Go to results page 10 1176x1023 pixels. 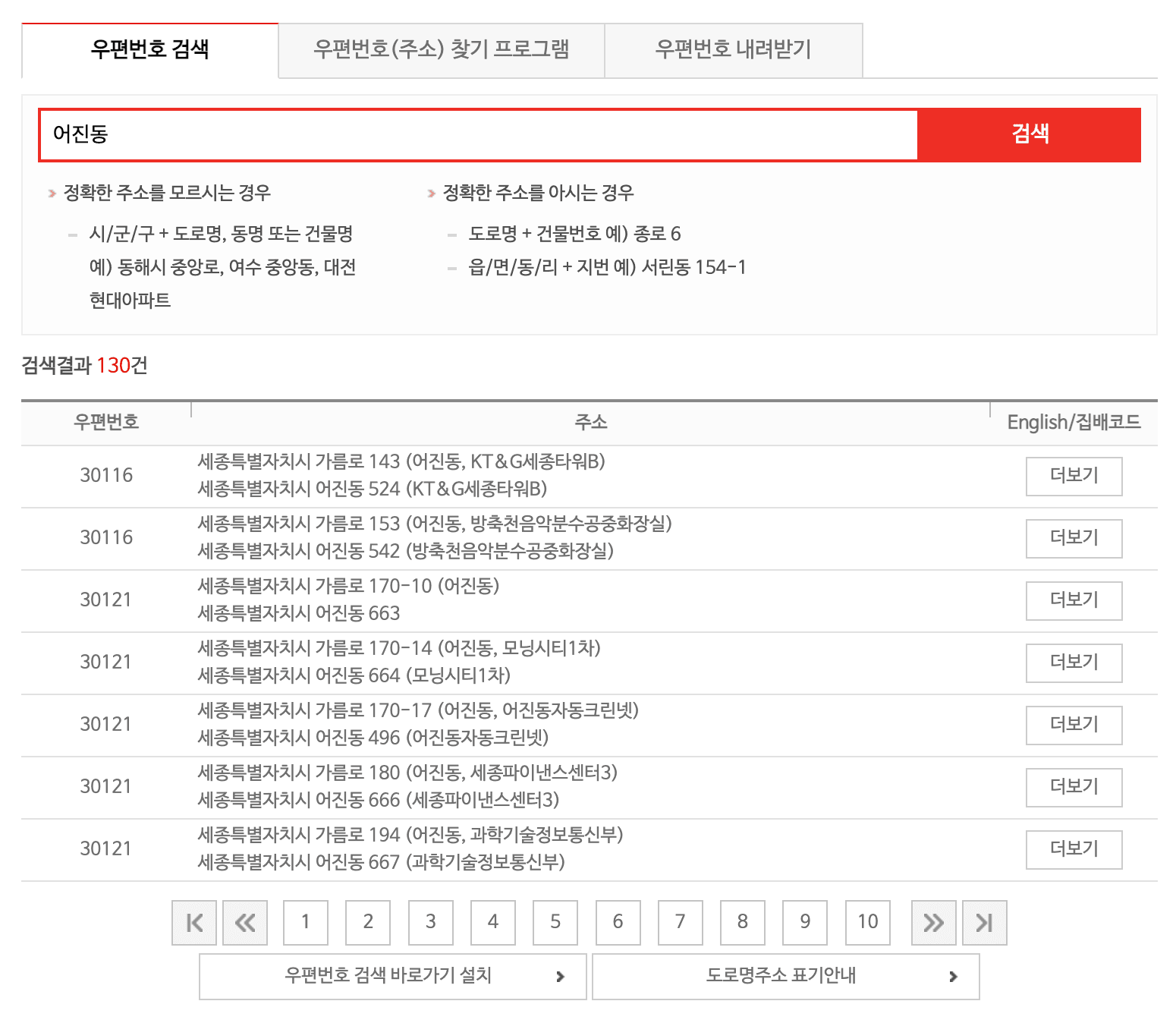[867, 923]
